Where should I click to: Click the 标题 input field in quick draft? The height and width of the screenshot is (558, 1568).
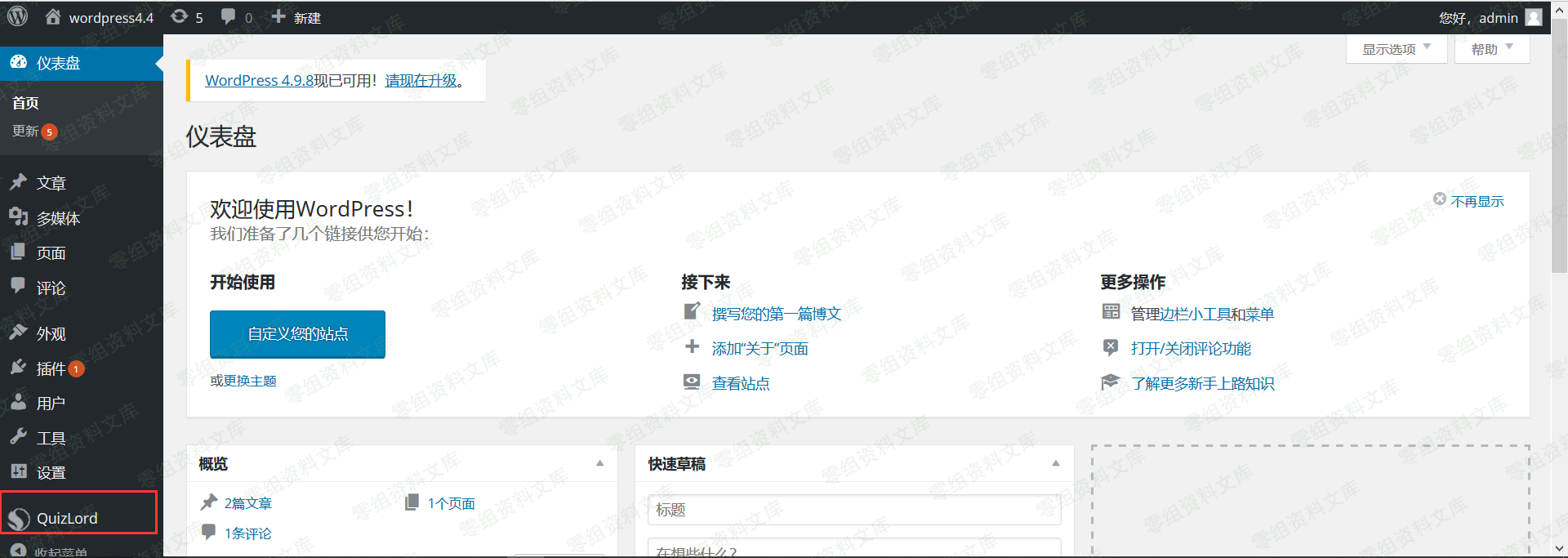click(853, 510)
